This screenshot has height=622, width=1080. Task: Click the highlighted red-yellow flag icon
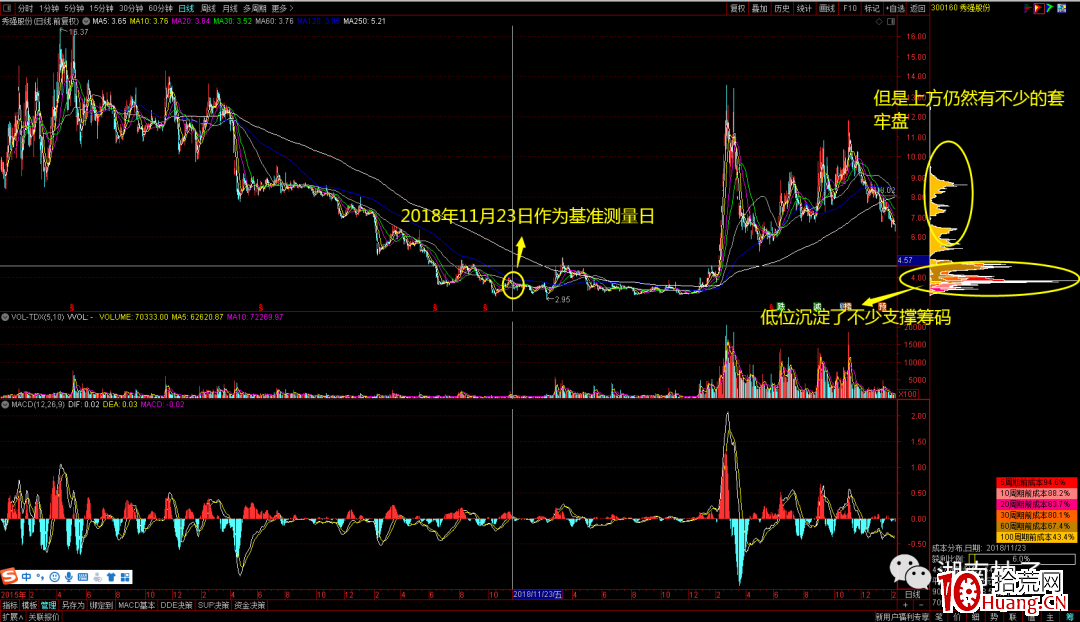tap(1039, 8)
